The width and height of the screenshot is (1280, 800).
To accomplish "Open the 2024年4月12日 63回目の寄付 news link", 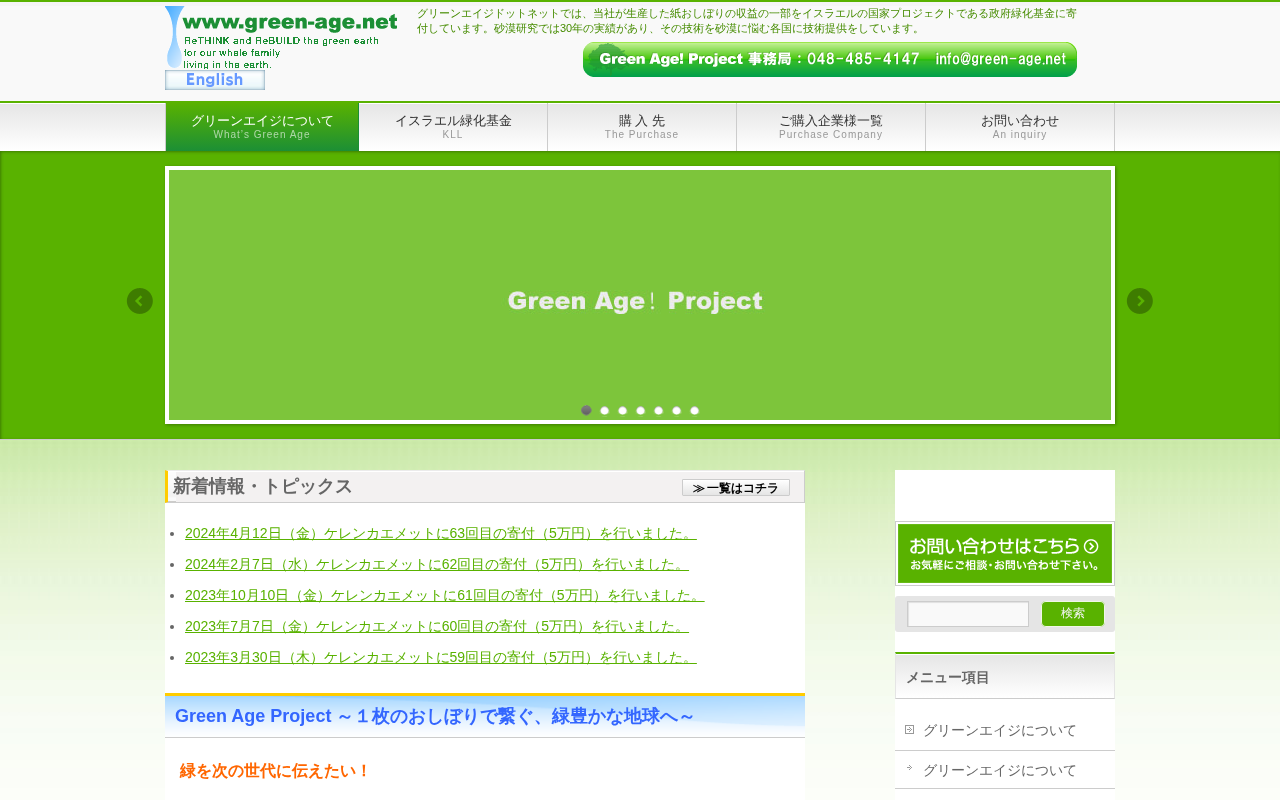I will click(441, 533).
